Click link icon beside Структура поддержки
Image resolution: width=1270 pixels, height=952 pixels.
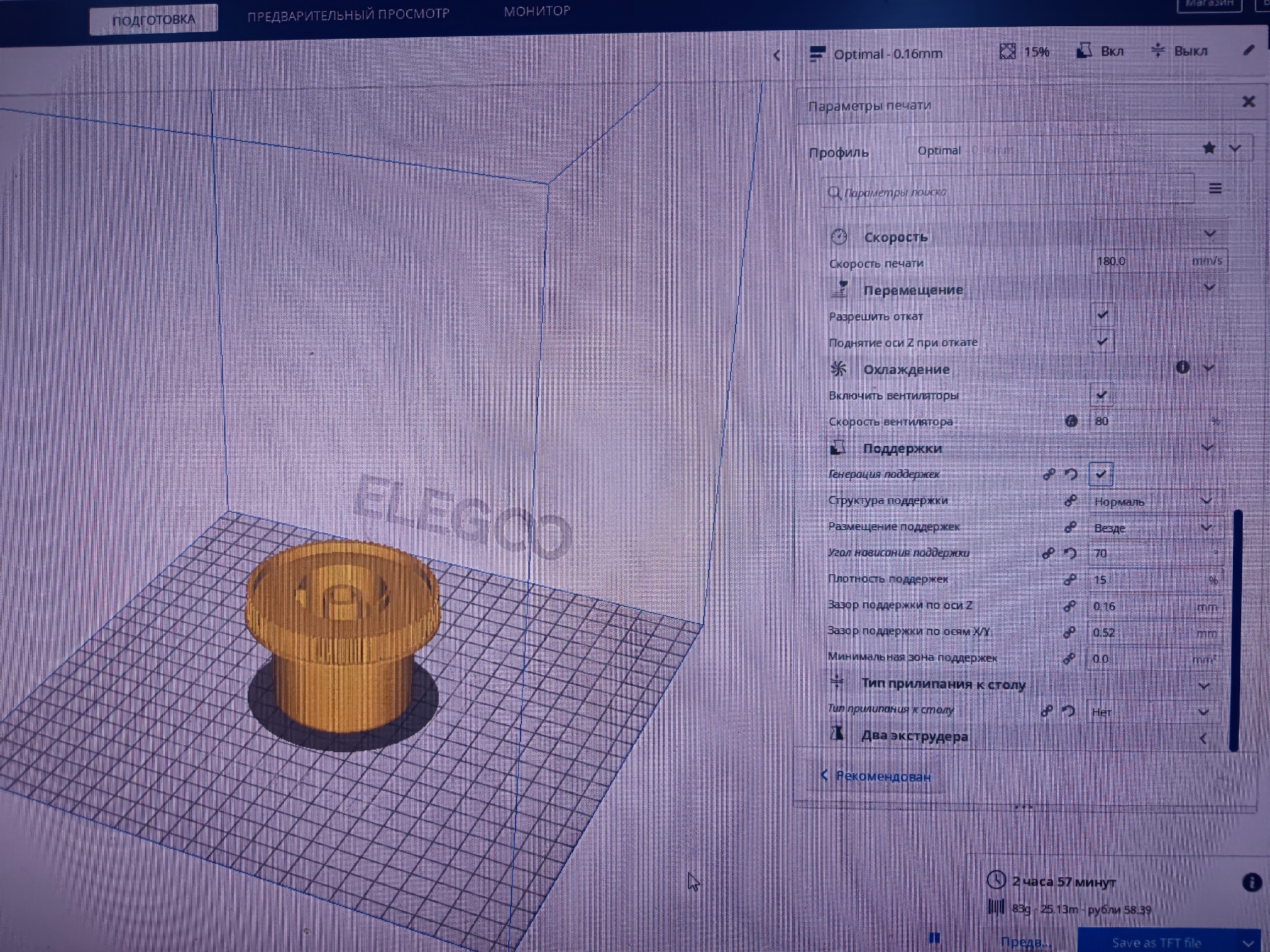[1070, 500]
